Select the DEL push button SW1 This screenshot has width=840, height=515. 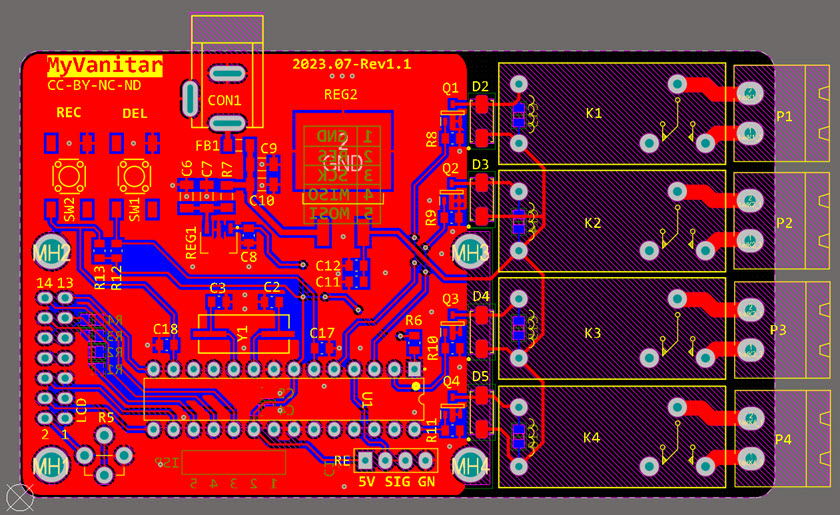134,177
